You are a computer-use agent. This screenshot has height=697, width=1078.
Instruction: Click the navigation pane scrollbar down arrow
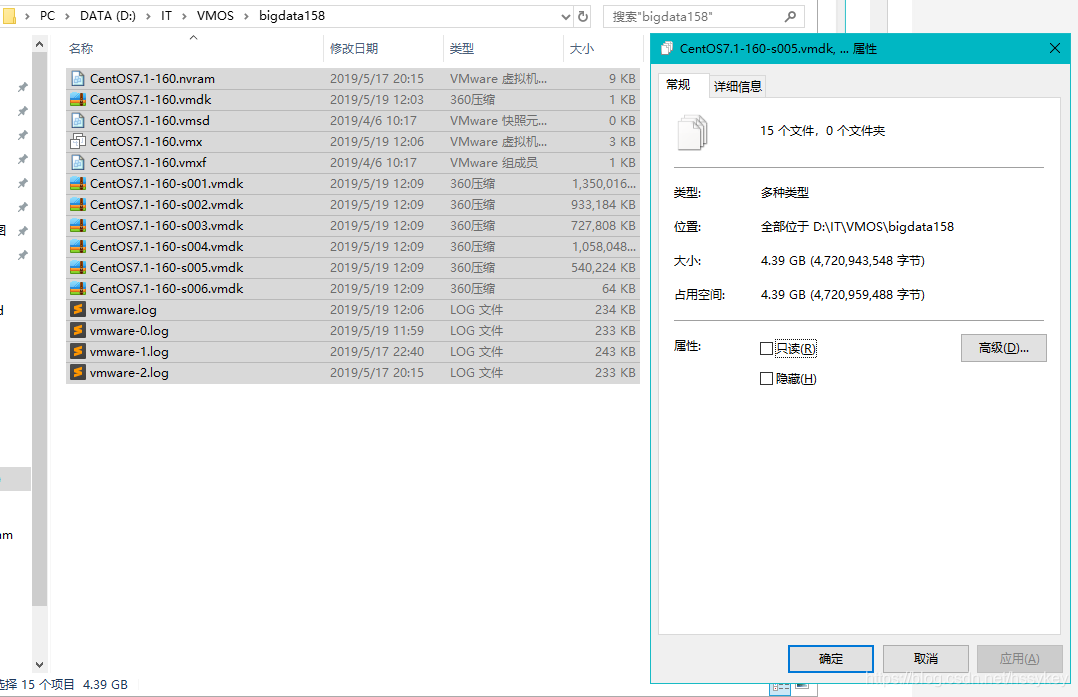(39, 665)
